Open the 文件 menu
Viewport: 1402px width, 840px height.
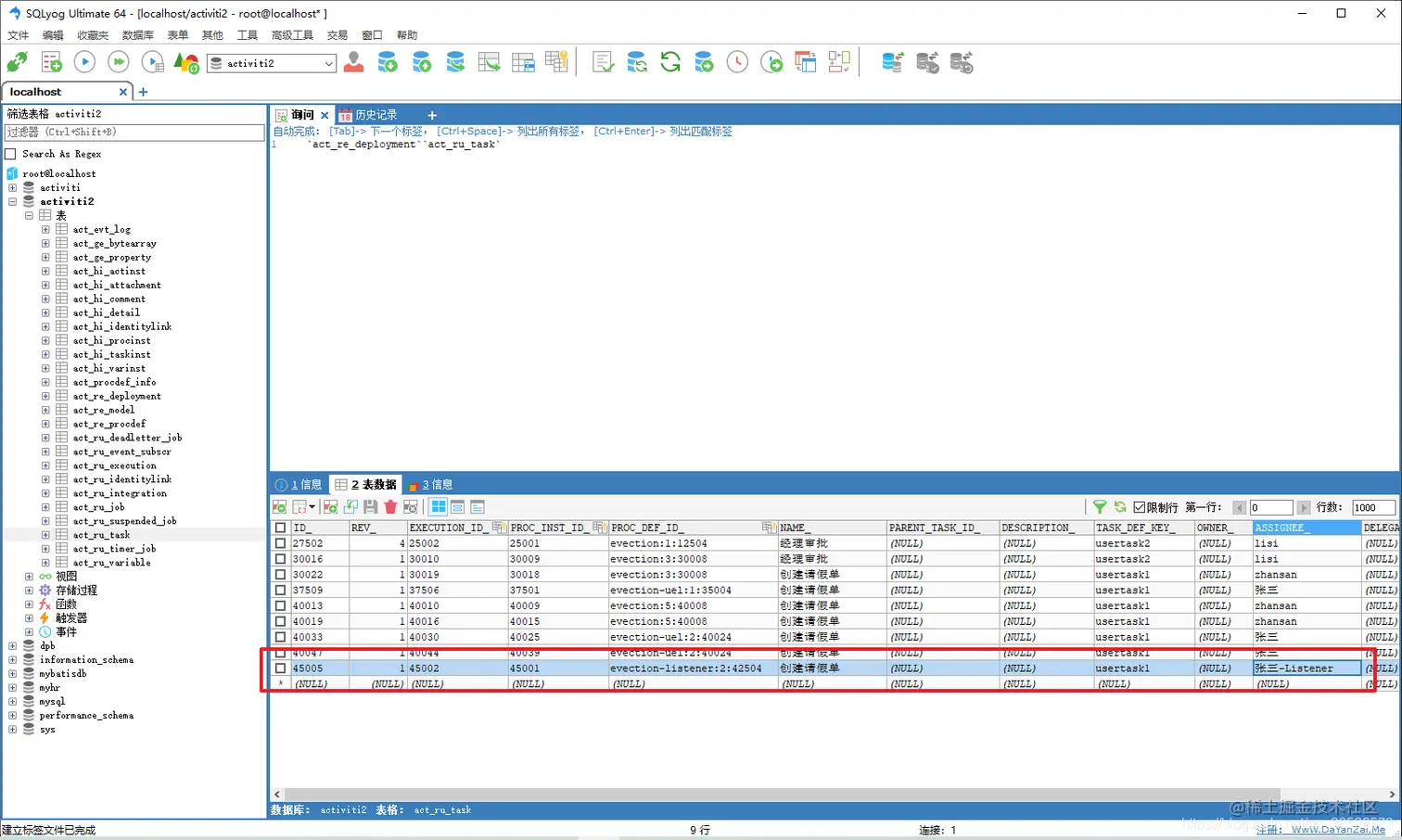point(19,35)
